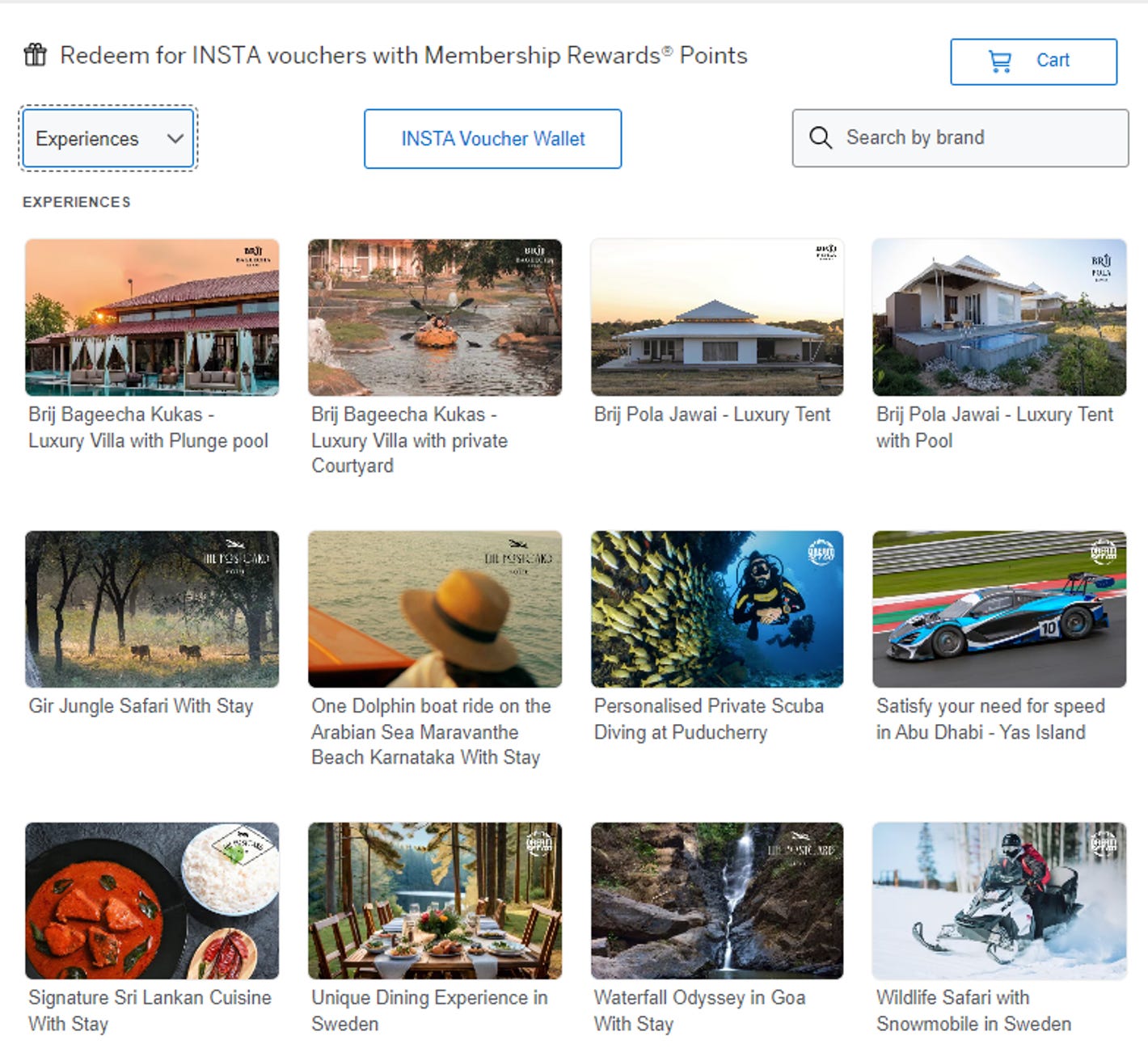Click the magnifying glass search icon

821,137
